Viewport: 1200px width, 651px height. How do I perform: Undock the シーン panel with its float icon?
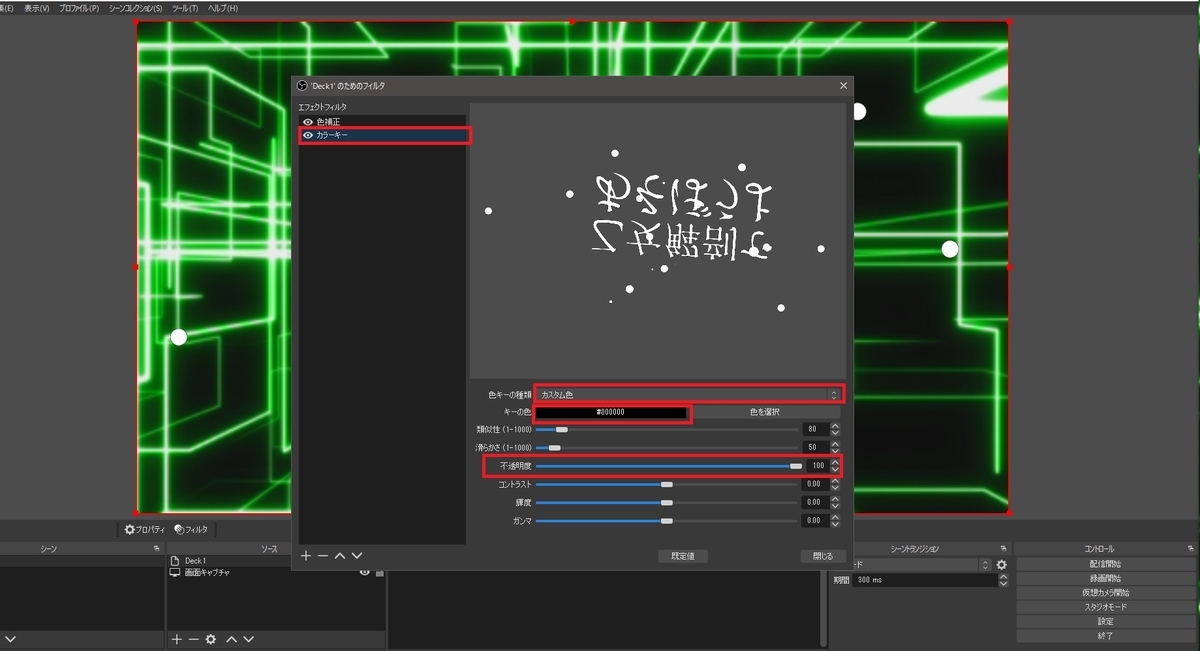[156, 549]
